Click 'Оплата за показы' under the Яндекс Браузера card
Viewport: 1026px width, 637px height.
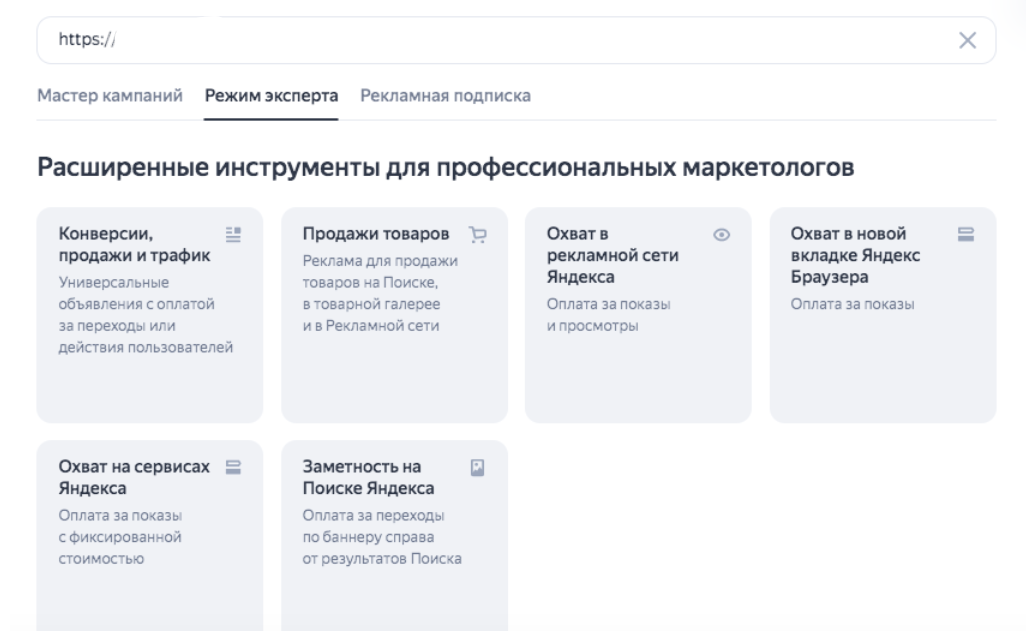[852, 304]
